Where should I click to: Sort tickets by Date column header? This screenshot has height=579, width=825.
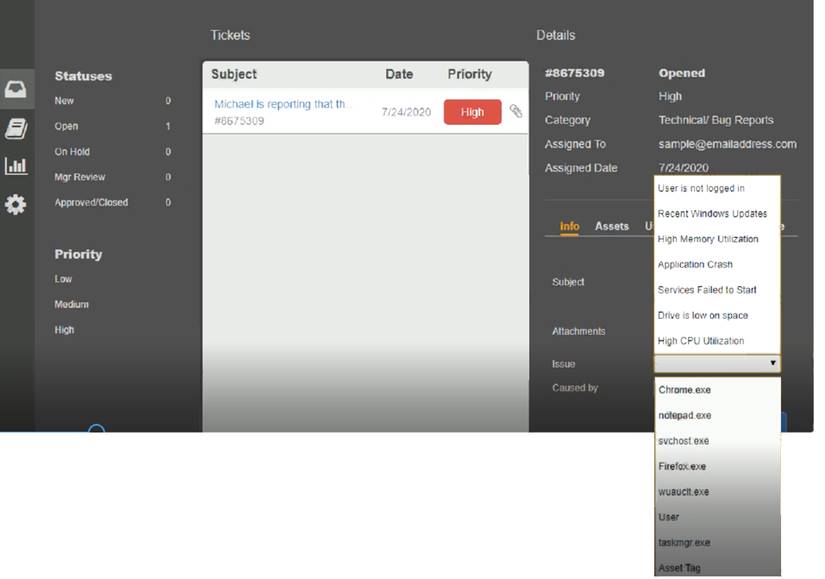tap(398, 74)
